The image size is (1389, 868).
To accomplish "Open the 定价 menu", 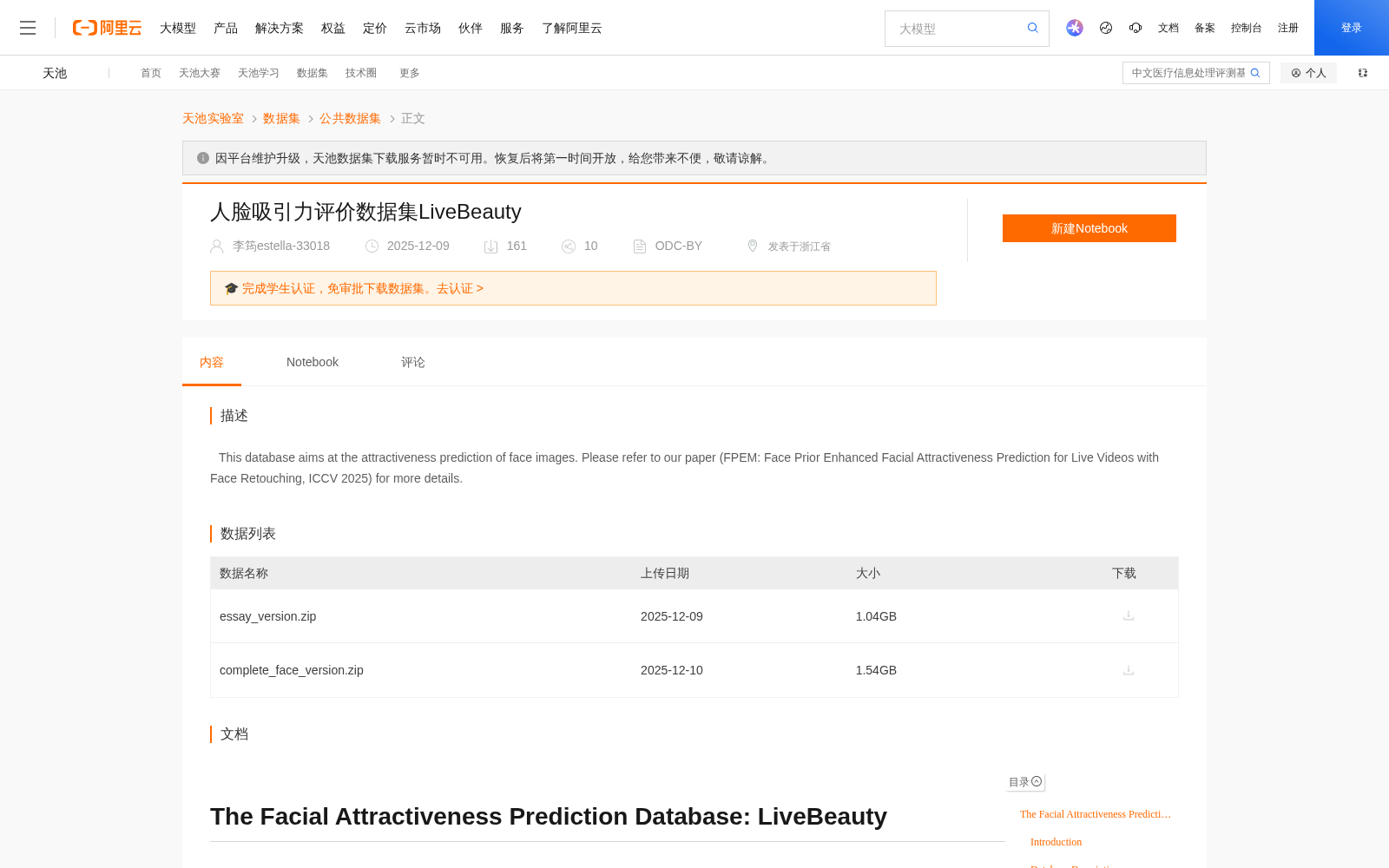I will pyautogui.click(x=375, y=28).
